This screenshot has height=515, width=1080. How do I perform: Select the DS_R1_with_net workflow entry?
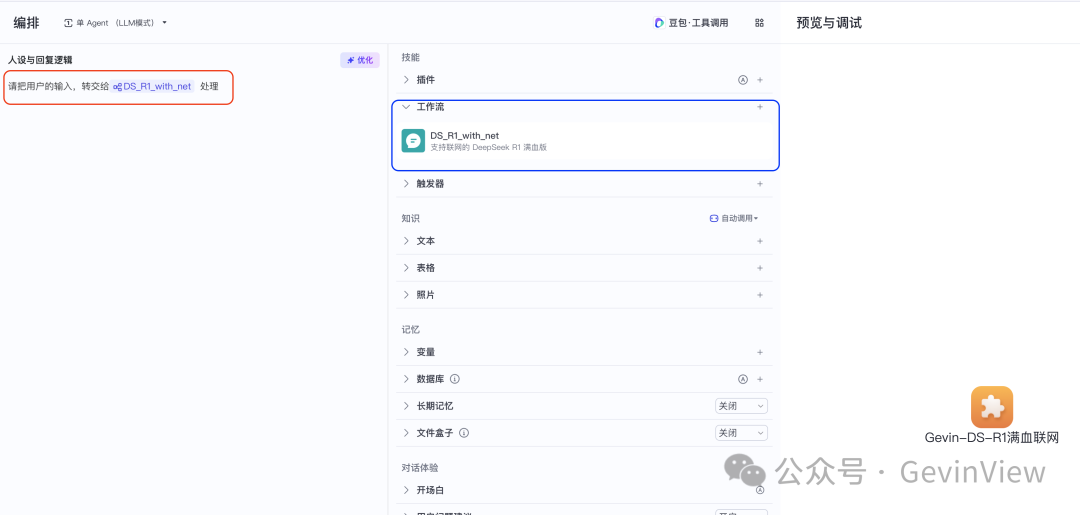click(x=585, y=140)
